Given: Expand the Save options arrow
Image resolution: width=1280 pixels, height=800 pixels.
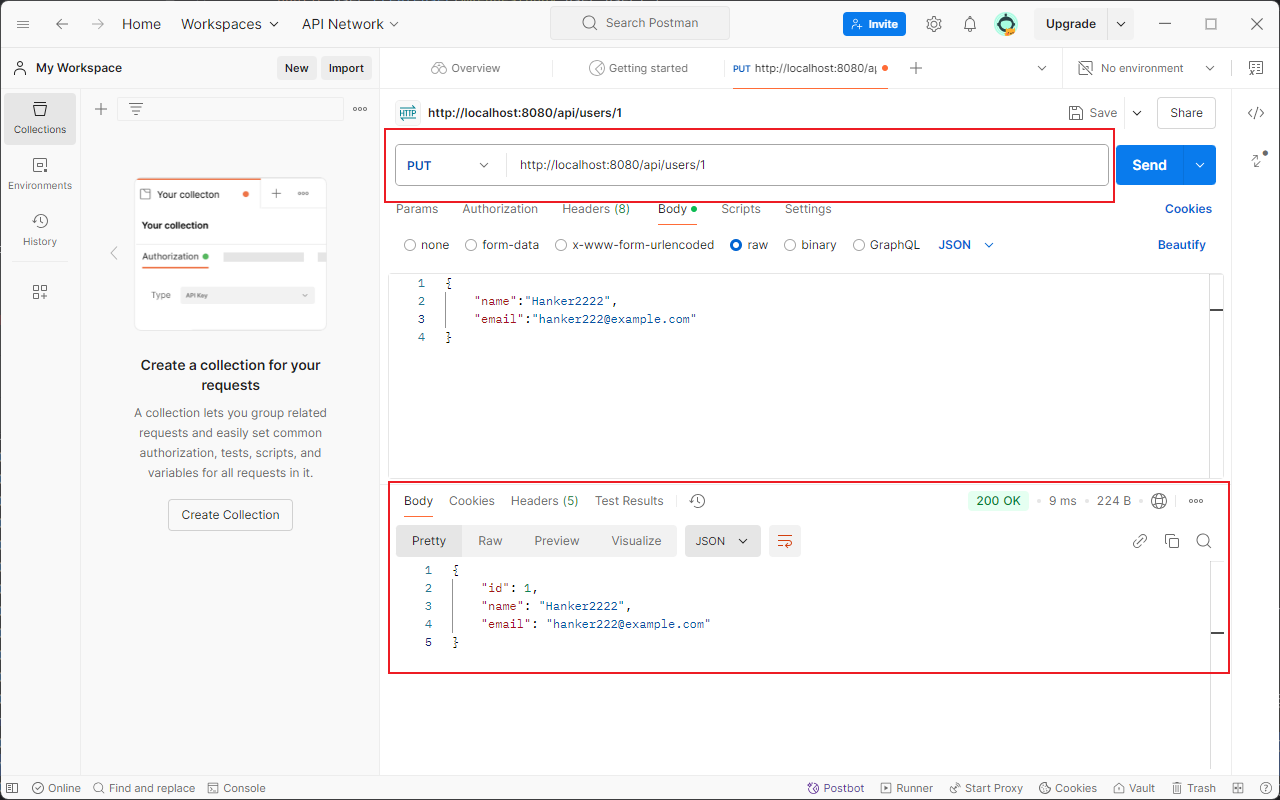Looking at the screenshot, I should coord(1137,113).
